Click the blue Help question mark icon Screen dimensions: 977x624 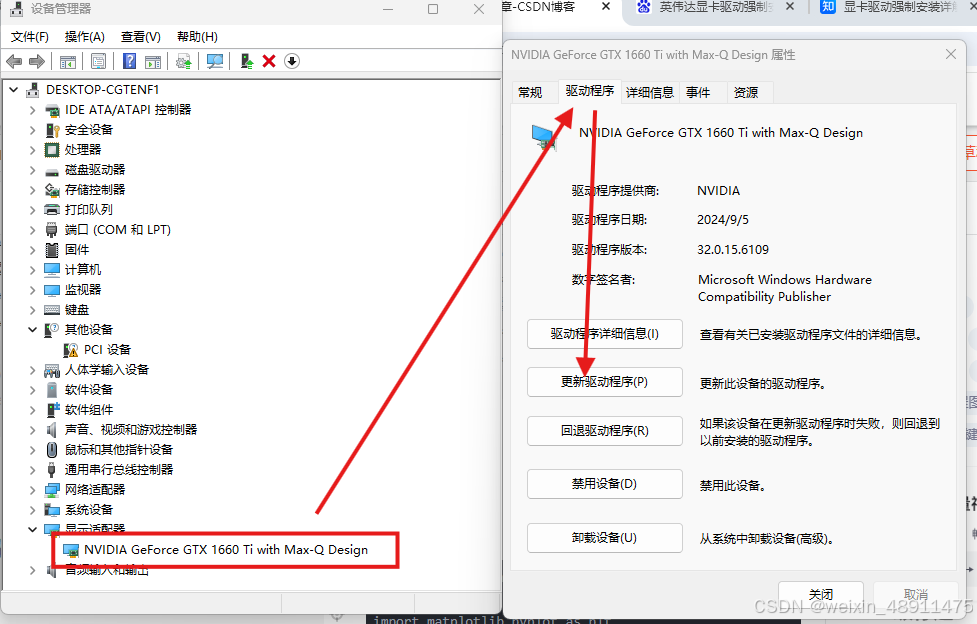pos(129,61)
